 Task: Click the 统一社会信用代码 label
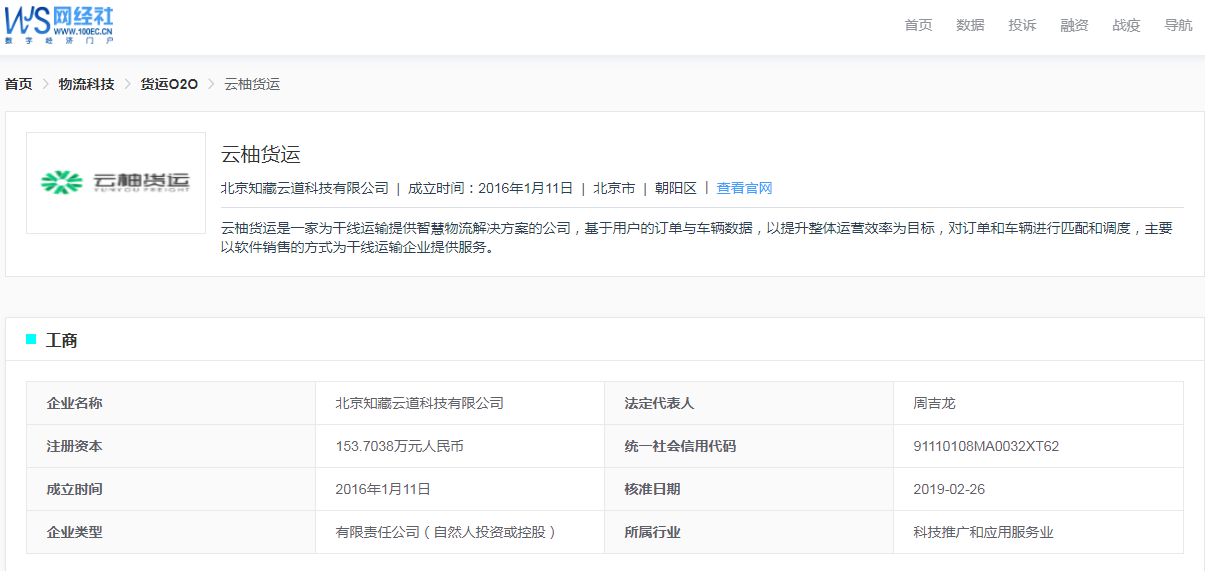(x=680, y=446)
